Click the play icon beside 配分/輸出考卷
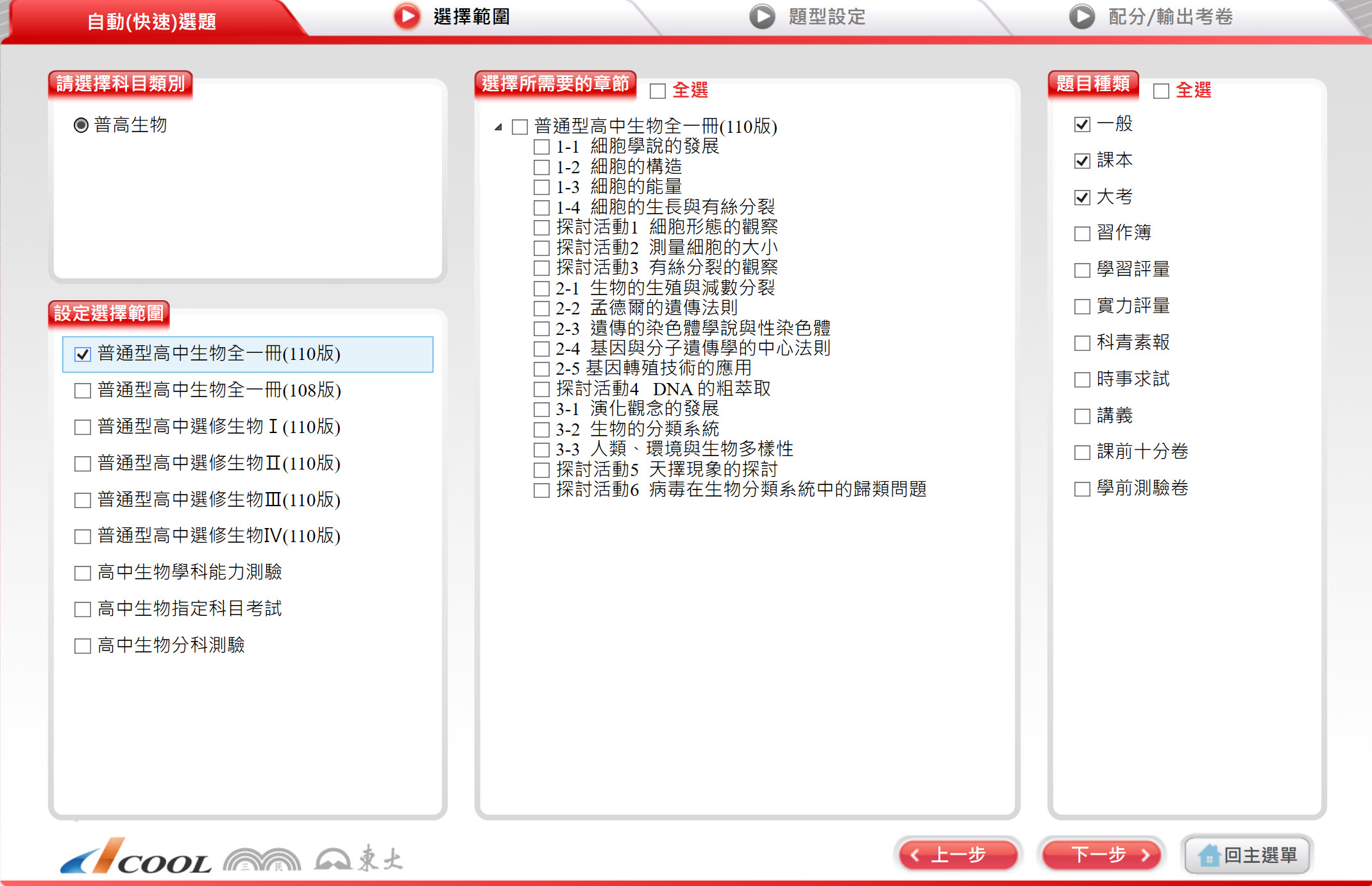 tap(1081, 16)
